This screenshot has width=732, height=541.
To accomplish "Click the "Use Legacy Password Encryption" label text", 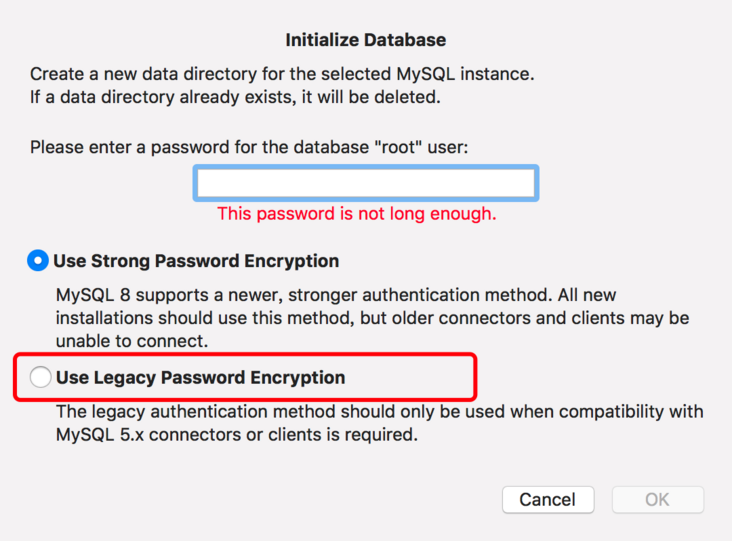I will 200,378.
